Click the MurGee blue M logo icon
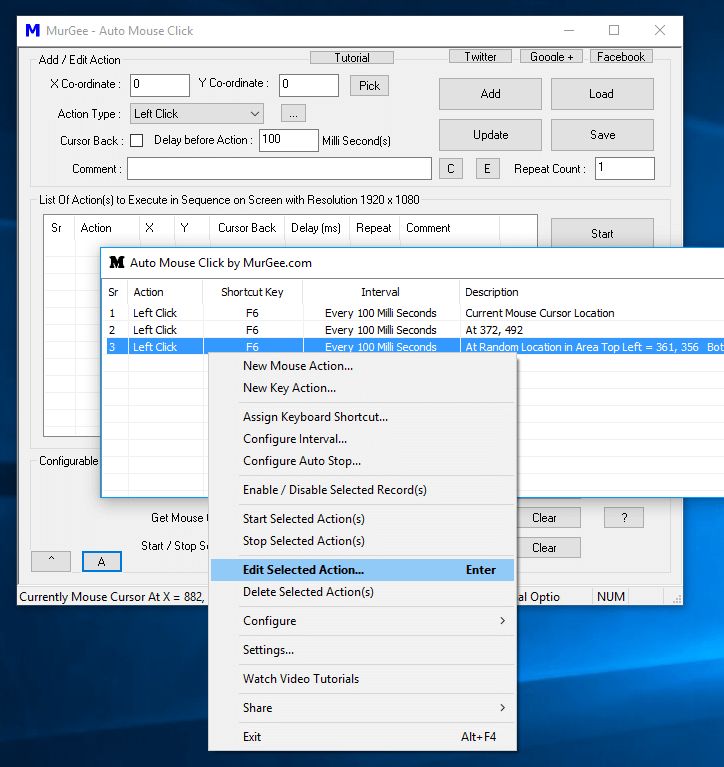The width and height of the screenshot is (724, 767). [x=33, y=30]
